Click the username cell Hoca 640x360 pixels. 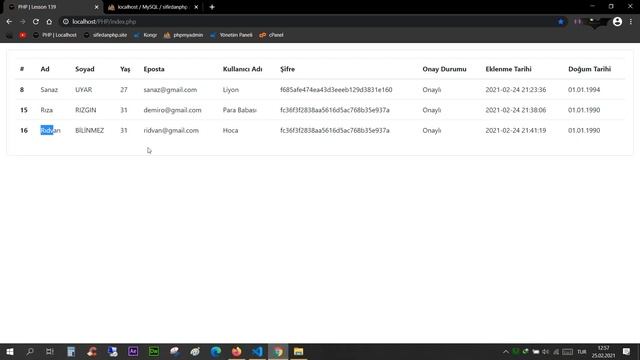point(230,131)
